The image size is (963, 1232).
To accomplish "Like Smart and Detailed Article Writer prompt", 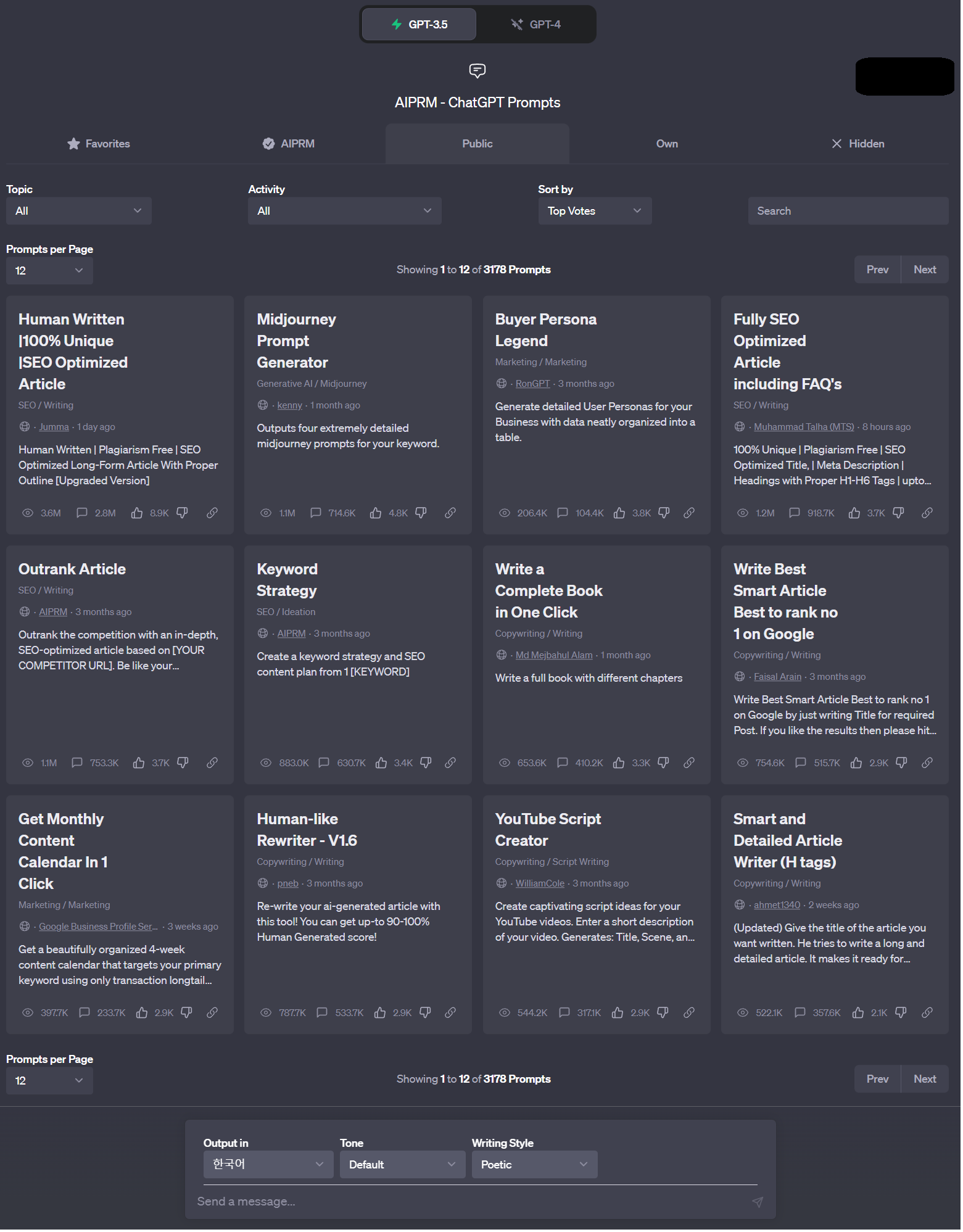I will pyautogui.click(x=858, y=1014).
